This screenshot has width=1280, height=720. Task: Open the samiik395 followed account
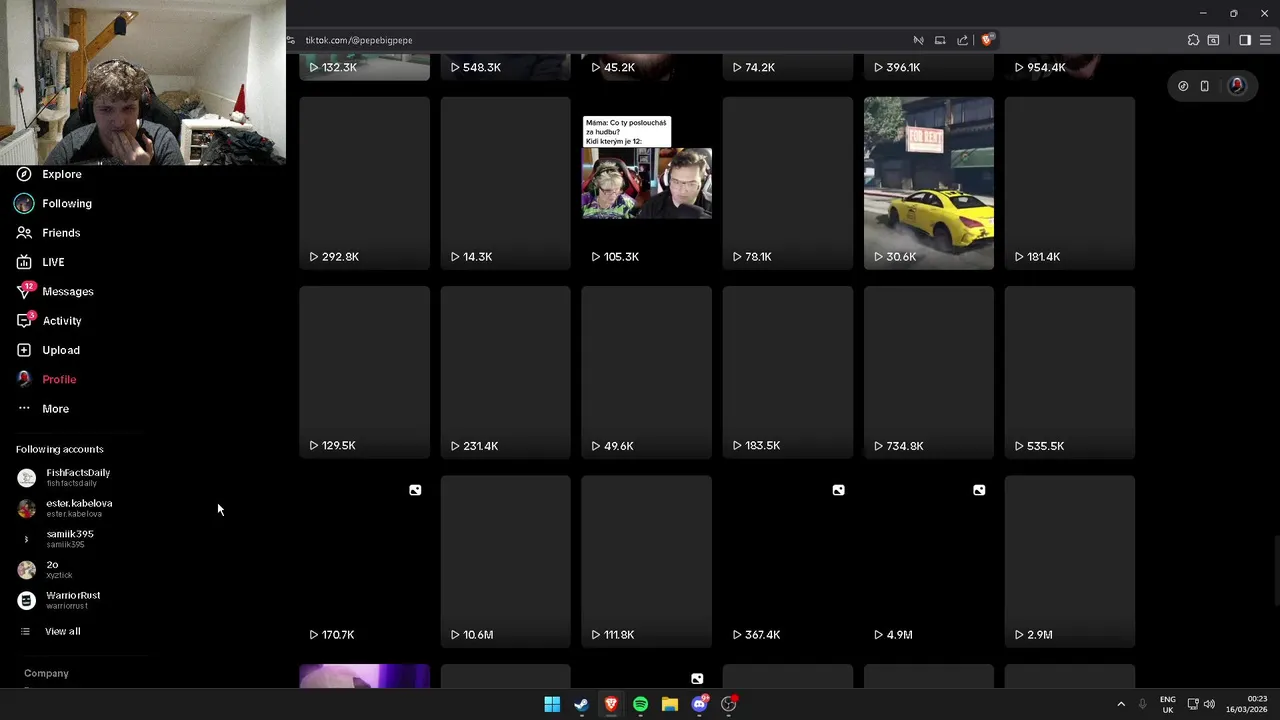70,538
